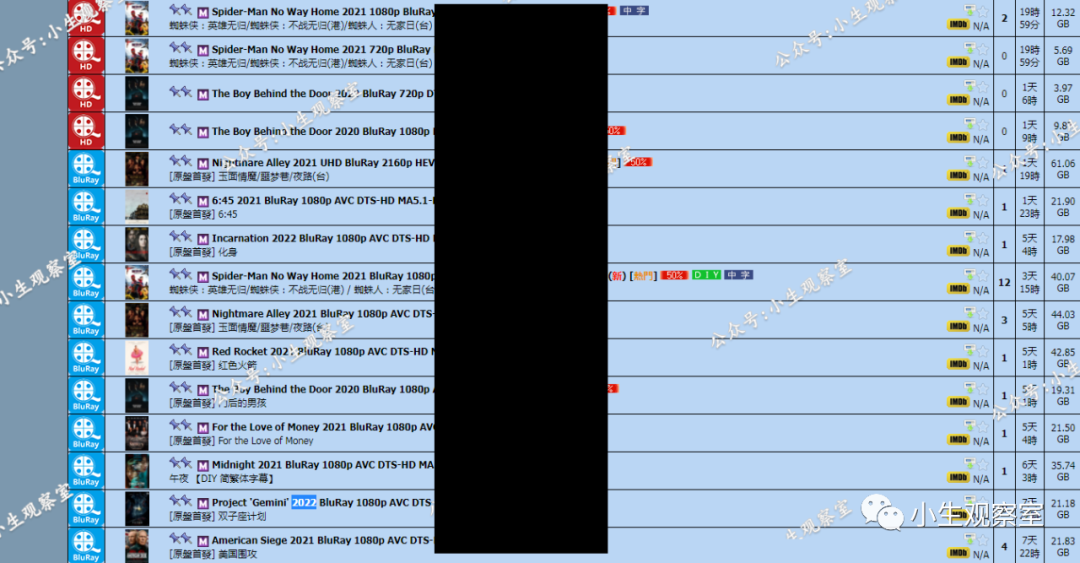The height and width of the screenshot is (563, 1080).
Task: Click the BluRay category icon for Nightmare Alley UHD 2160p
Action: 86,169
